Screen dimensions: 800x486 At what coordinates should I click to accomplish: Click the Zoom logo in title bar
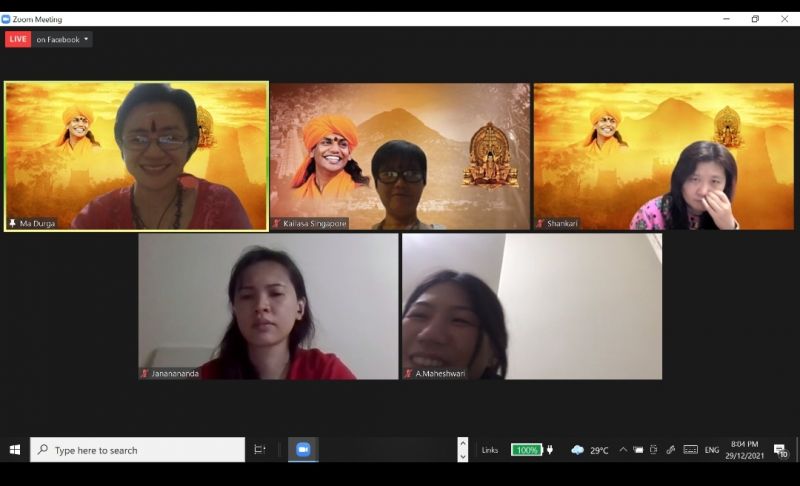[6, 19]
